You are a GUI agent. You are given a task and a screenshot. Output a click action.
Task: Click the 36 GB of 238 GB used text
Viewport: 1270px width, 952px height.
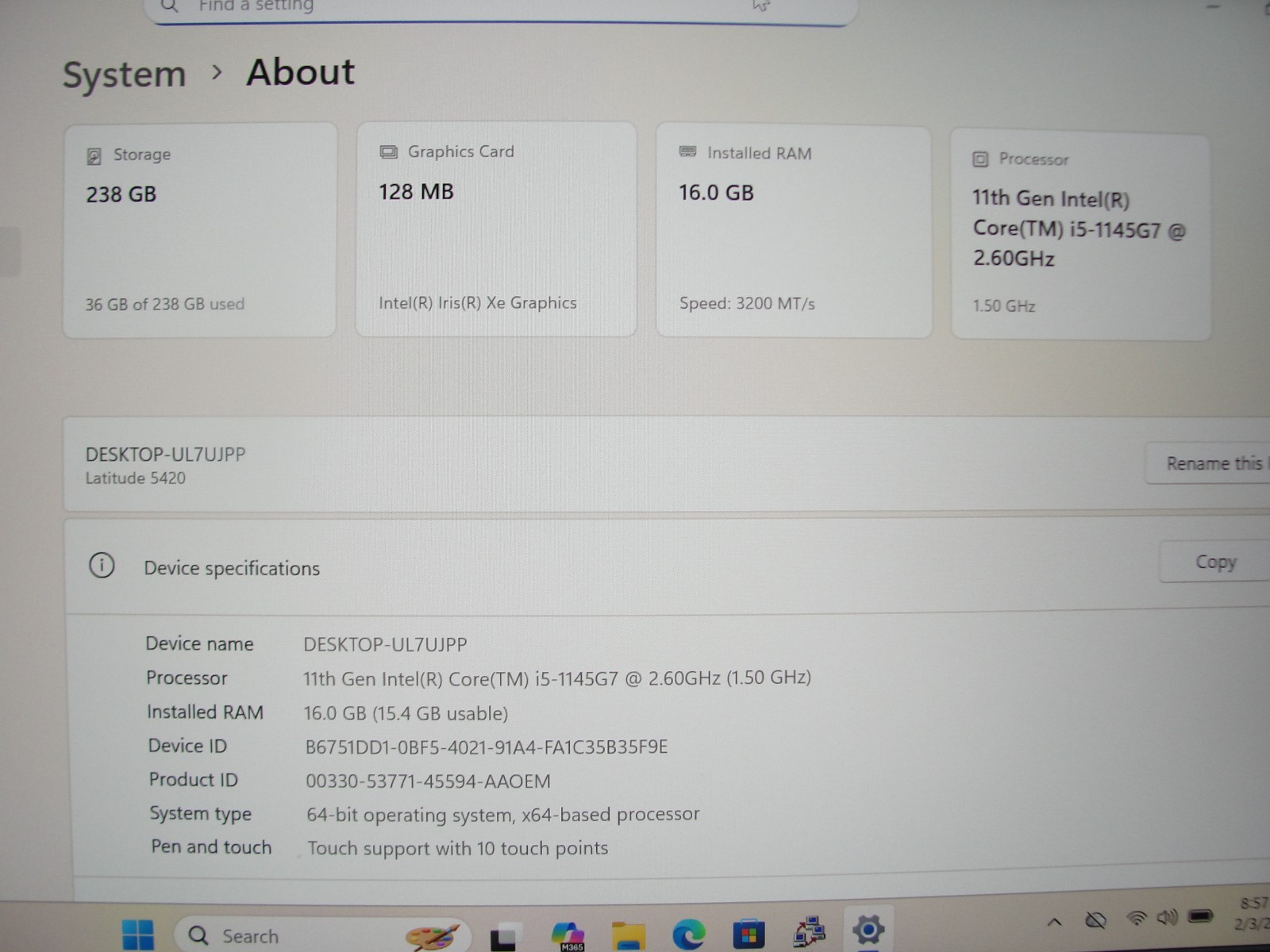click(x=165, y=304)
